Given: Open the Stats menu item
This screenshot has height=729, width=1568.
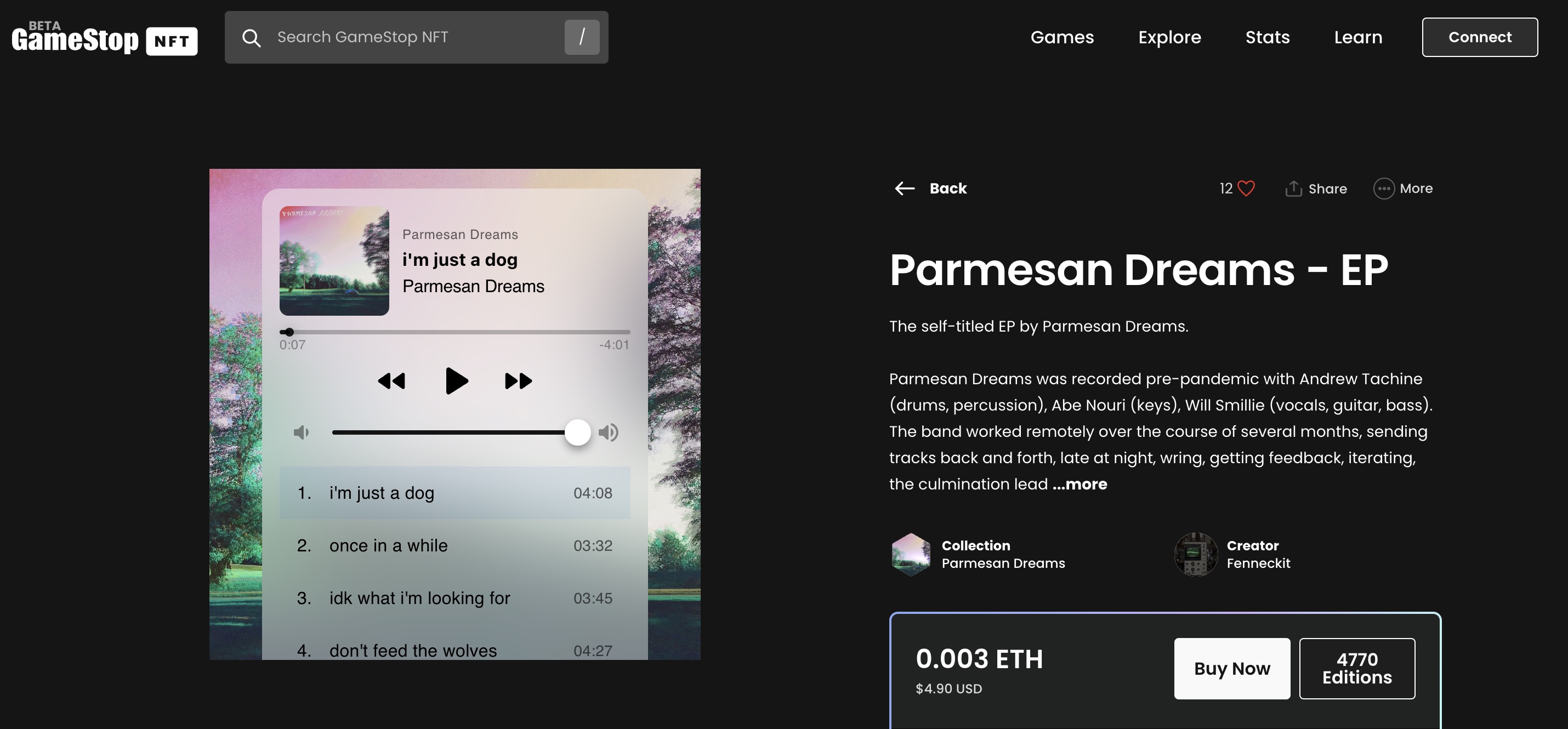Looking at the screenshot, I should tap(1268, 37).
